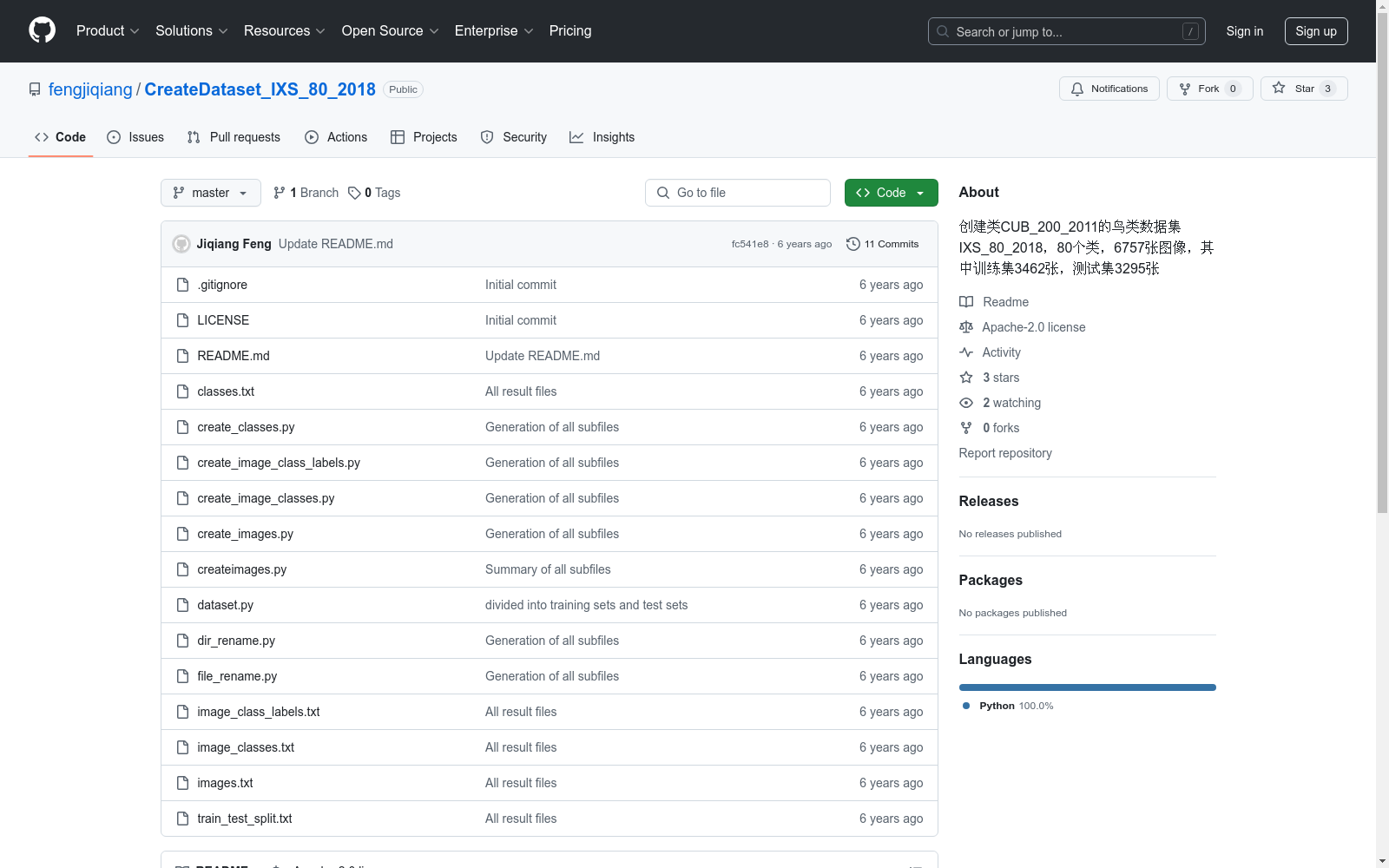1389x868 pixels.
Task: Expand the Enterprise menu
Action: pos(494,31)
